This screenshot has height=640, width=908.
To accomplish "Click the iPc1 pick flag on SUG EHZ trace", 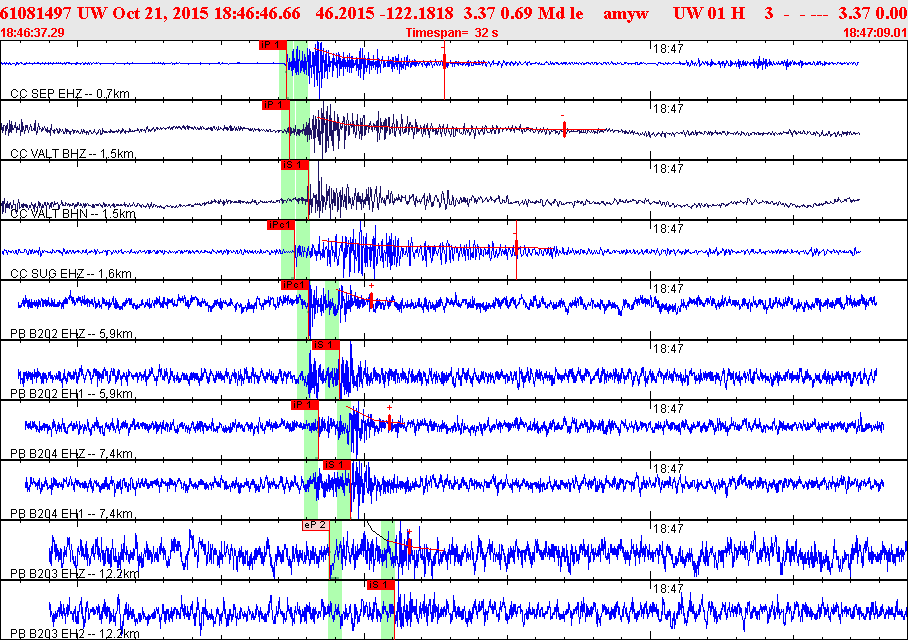I will tap(281, 225).
